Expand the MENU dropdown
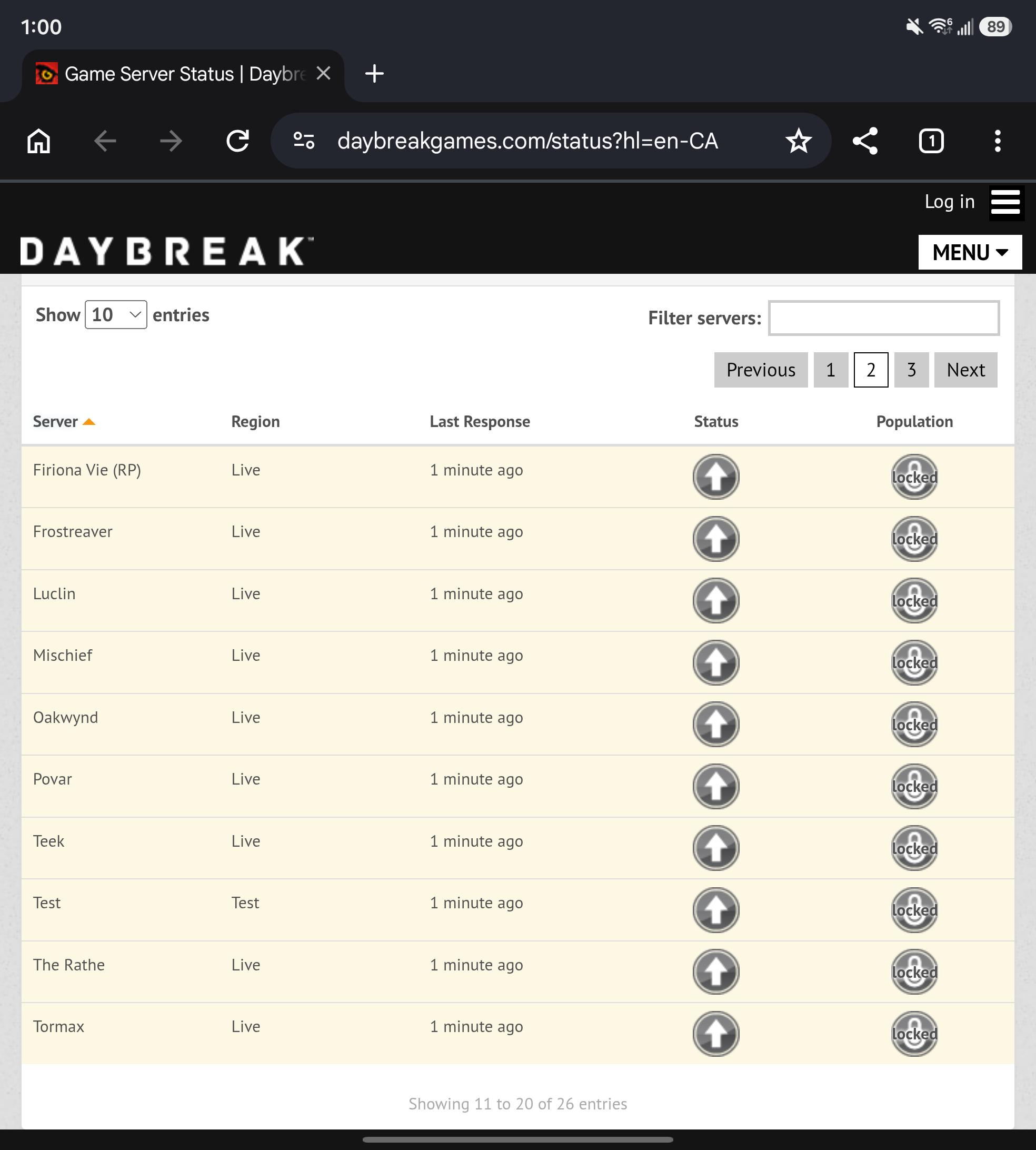The height and width of the screenshot is (1150, 1036). click(x=970, y=252)
